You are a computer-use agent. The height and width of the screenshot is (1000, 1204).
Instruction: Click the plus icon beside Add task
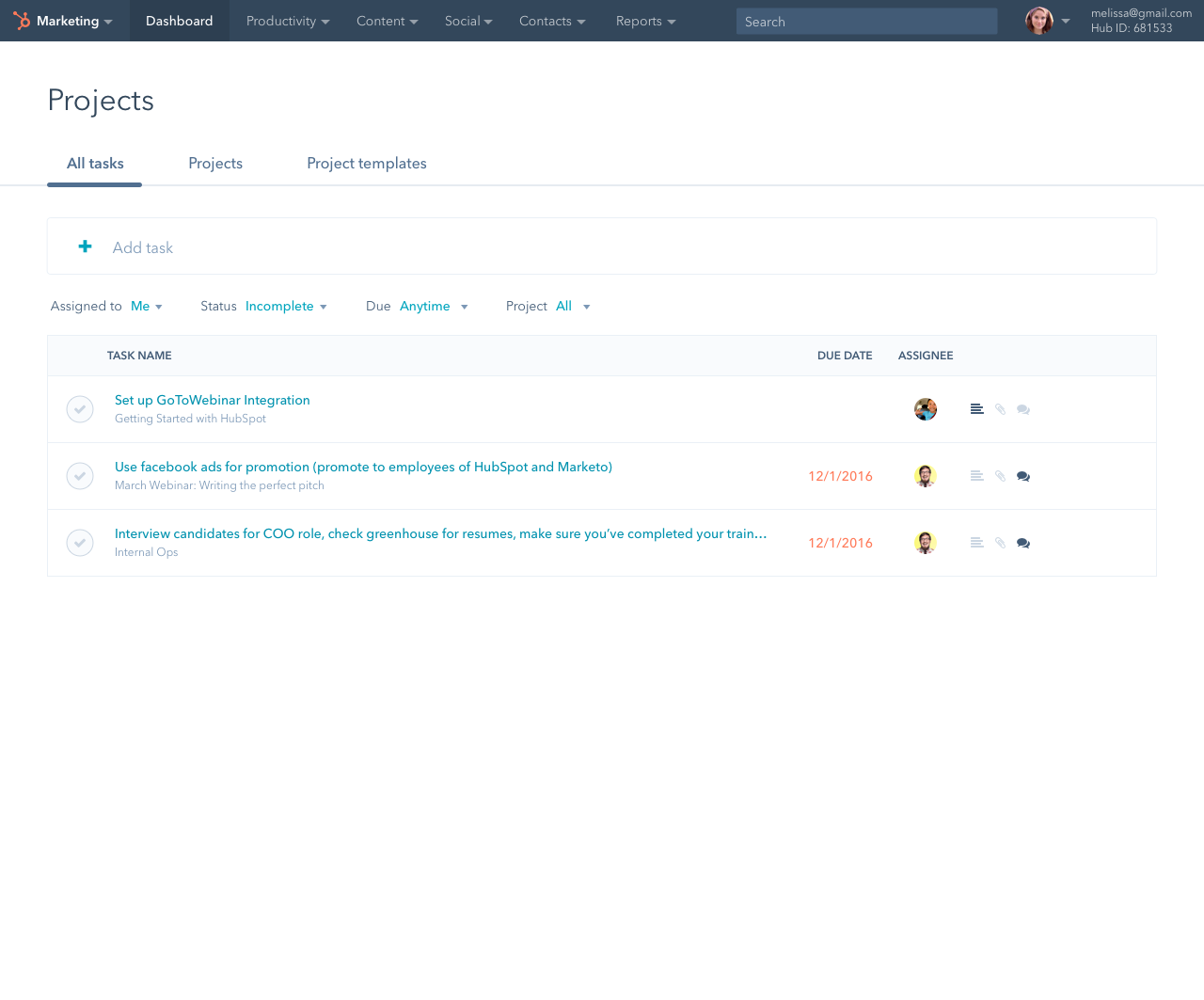click(85, 246)
